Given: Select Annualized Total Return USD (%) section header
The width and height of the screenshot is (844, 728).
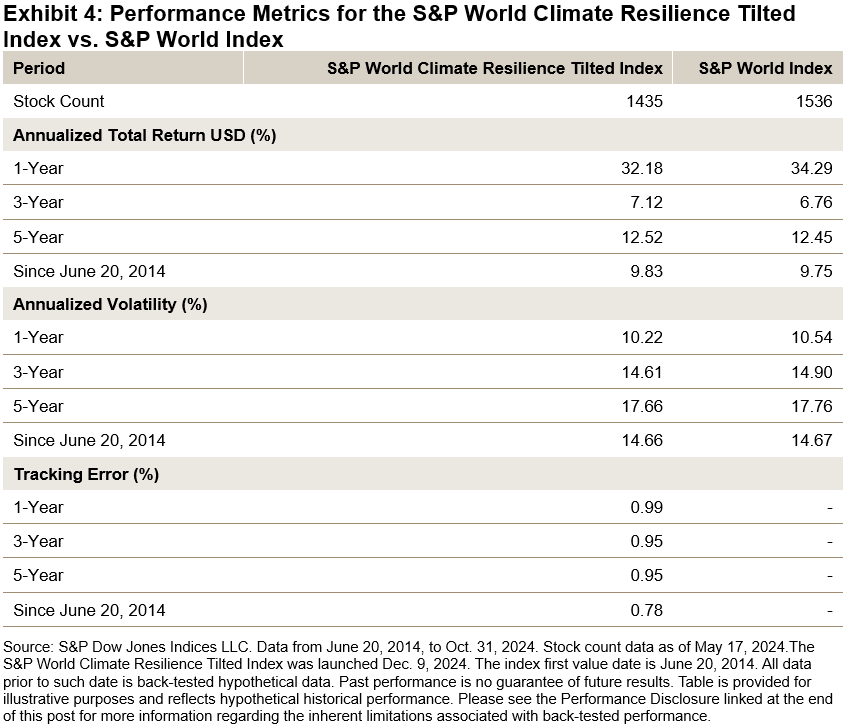Looking at the screenshot, I should (144, 135).
